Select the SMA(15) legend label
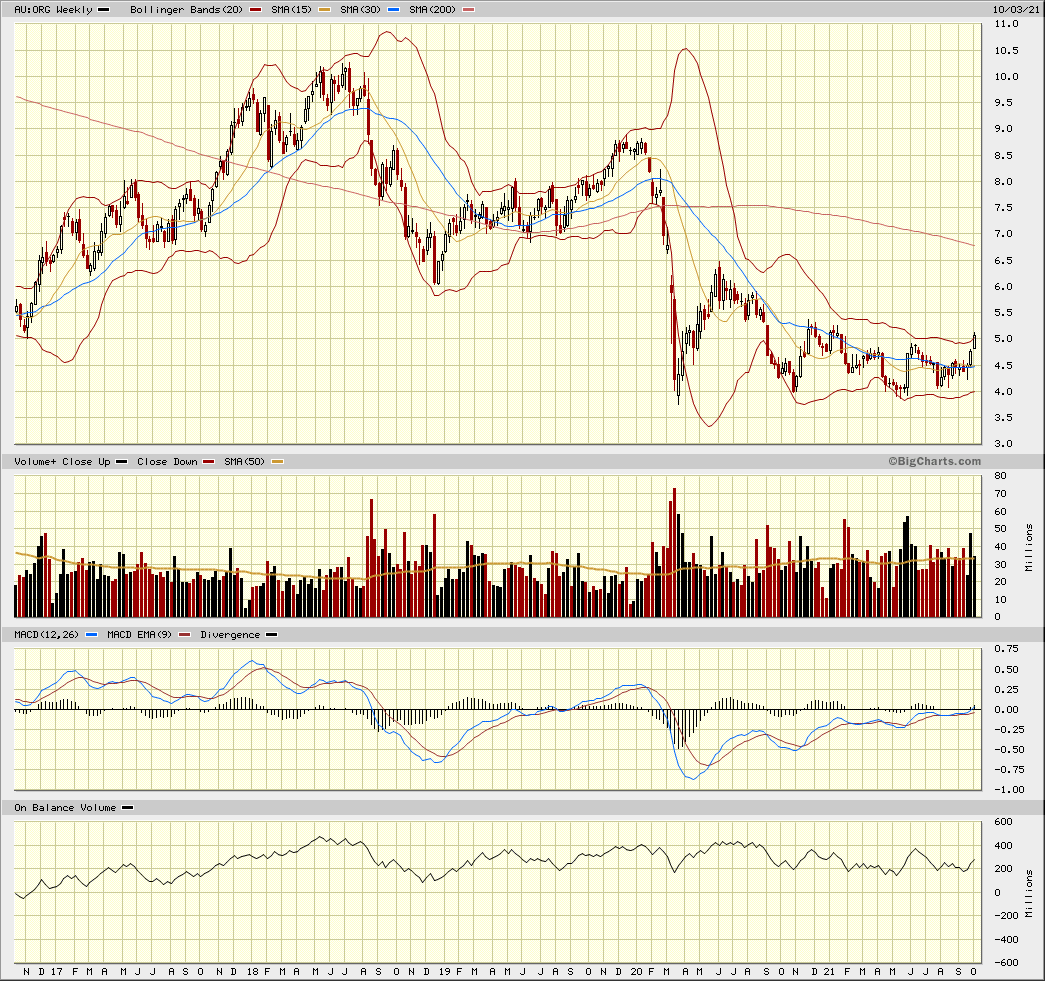1045x981 pixels. [x=291, y=9]
